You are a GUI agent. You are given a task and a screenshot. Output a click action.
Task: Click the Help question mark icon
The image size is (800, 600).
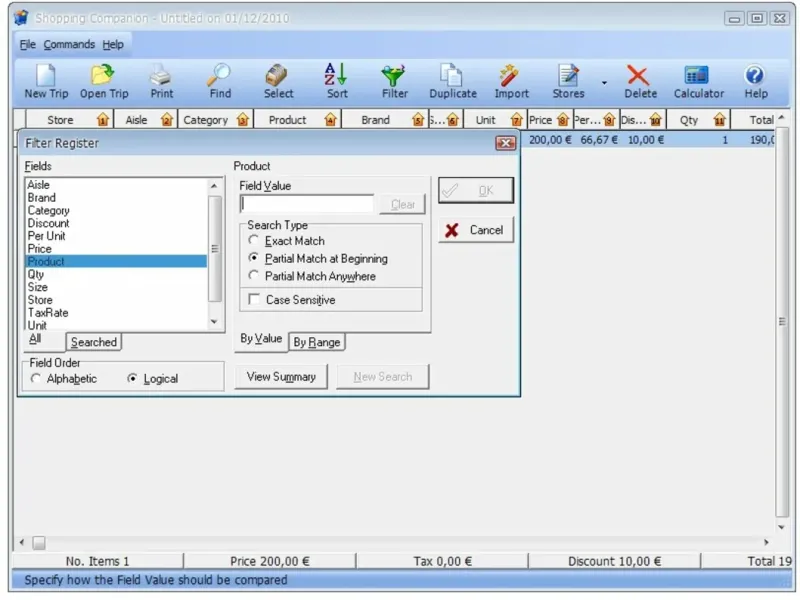click(755, 81)
